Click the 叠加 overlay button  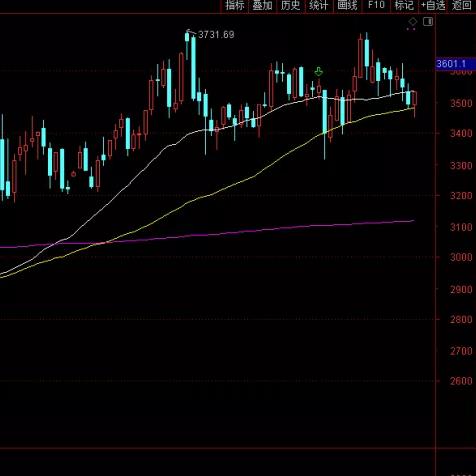(262, 6)
